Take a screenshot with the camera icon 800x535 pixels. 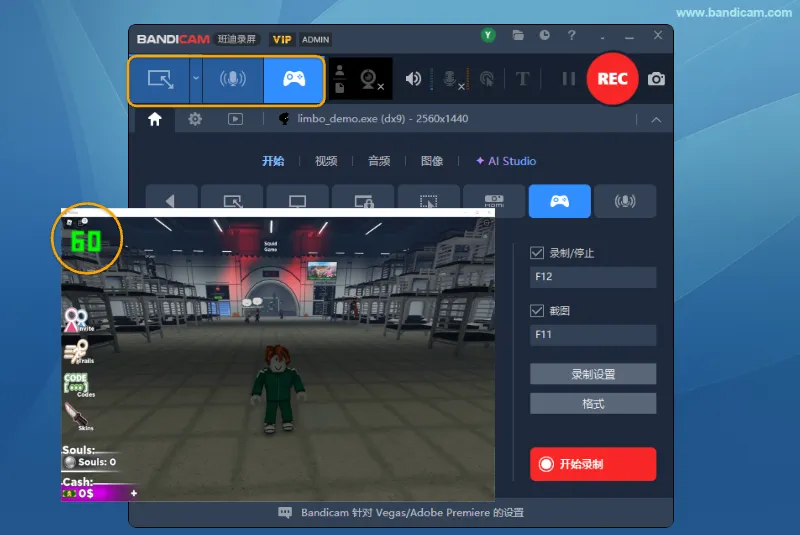656,79
